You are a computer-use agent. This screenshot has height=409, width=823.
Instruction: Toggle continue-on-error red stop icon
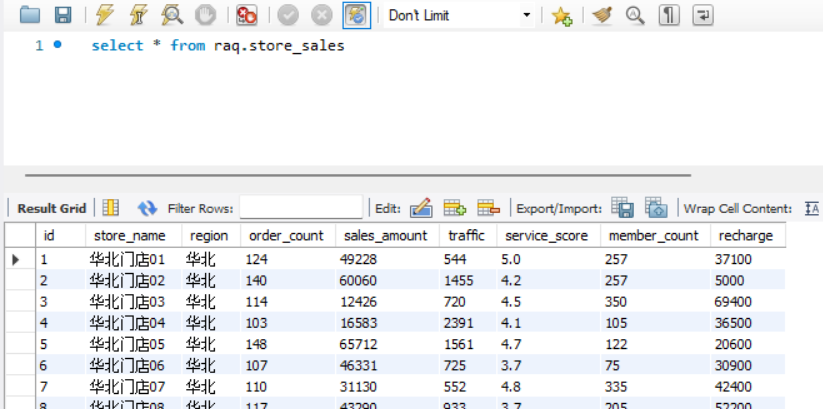(x=246, y=15)
